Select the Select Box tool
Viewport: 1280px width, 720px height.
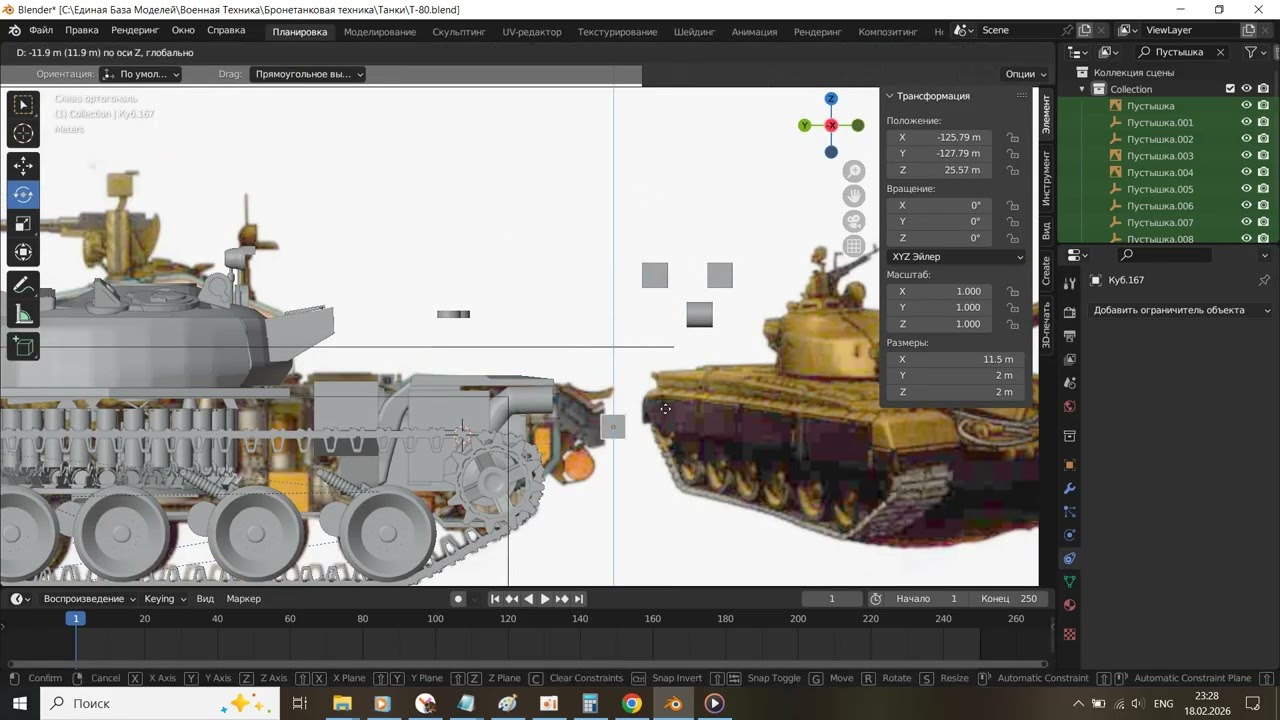tap(23, 105)
